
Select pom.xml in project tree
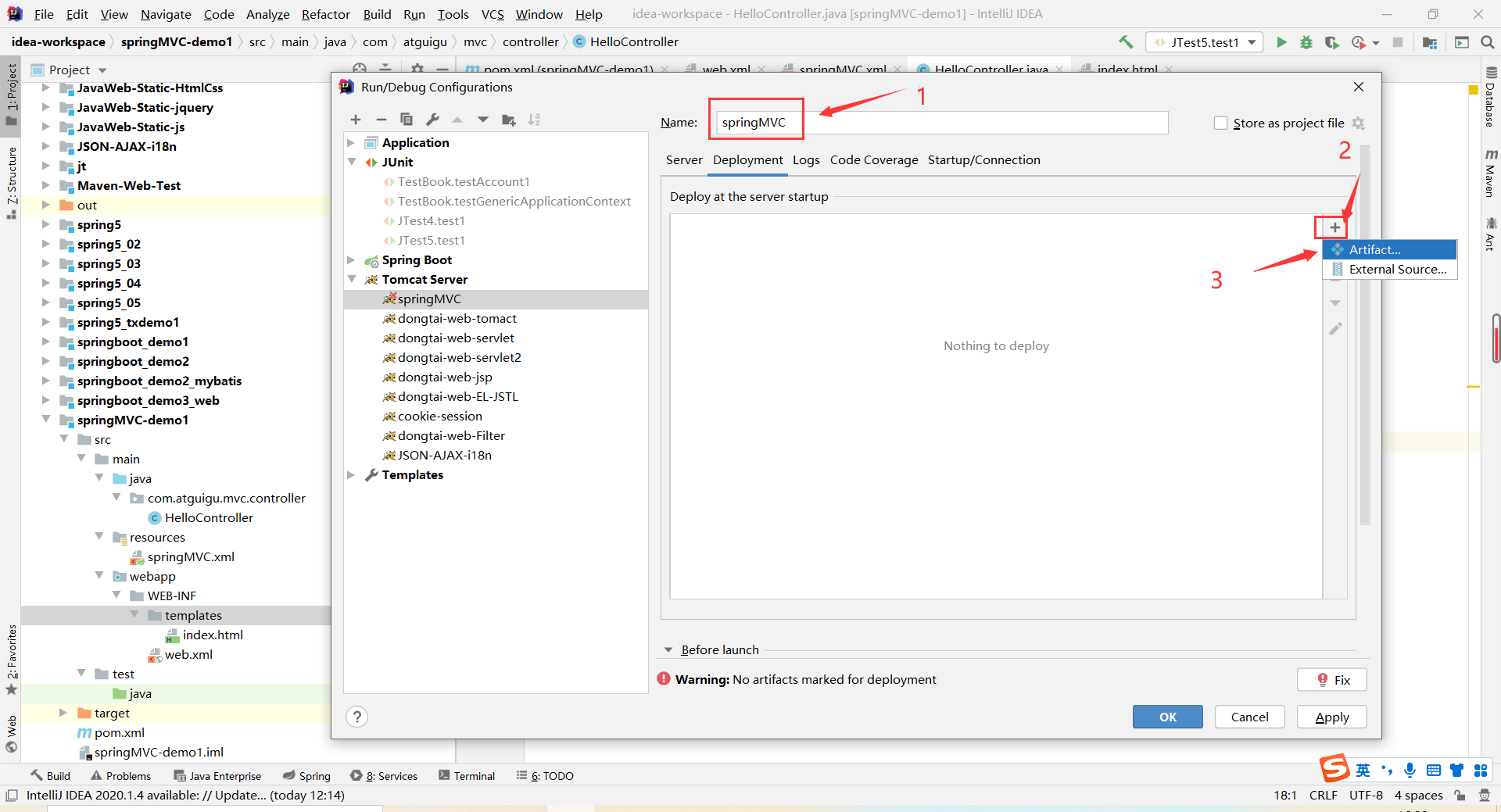point(119,733)
